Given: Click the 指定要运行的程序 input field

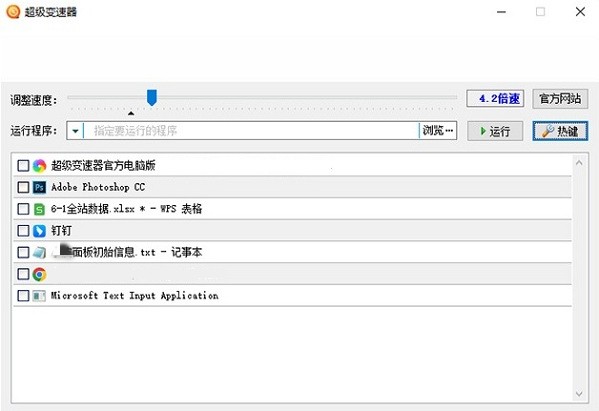Looking at the screenshot, I should 251,131.
